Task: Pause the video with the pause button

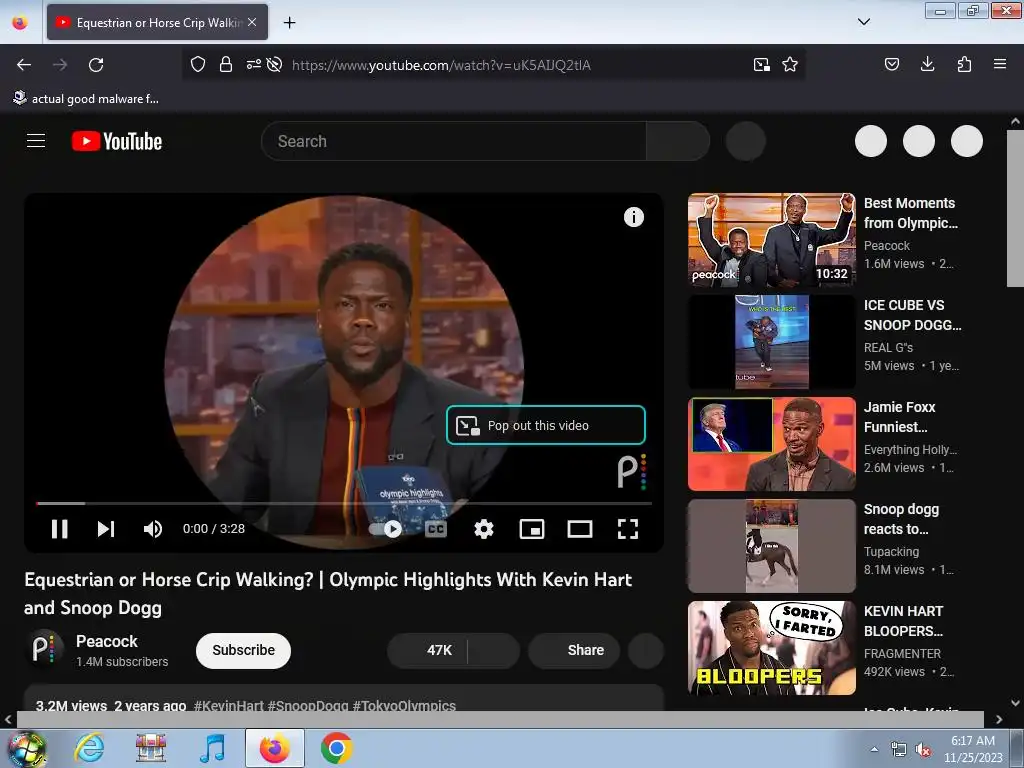Action: (59, 528)
